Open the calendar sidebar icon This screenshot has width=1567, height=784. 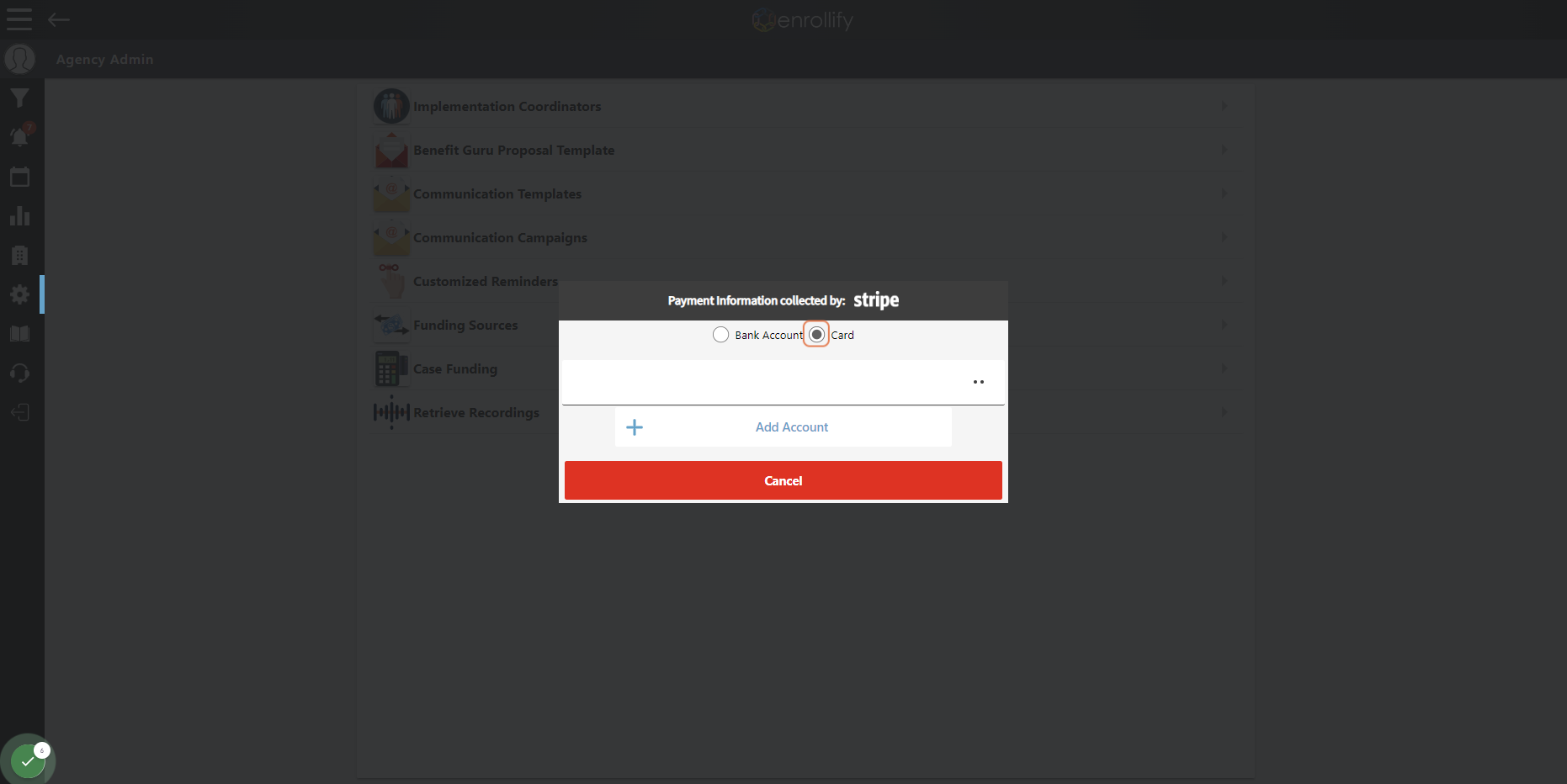click(19, 177)
